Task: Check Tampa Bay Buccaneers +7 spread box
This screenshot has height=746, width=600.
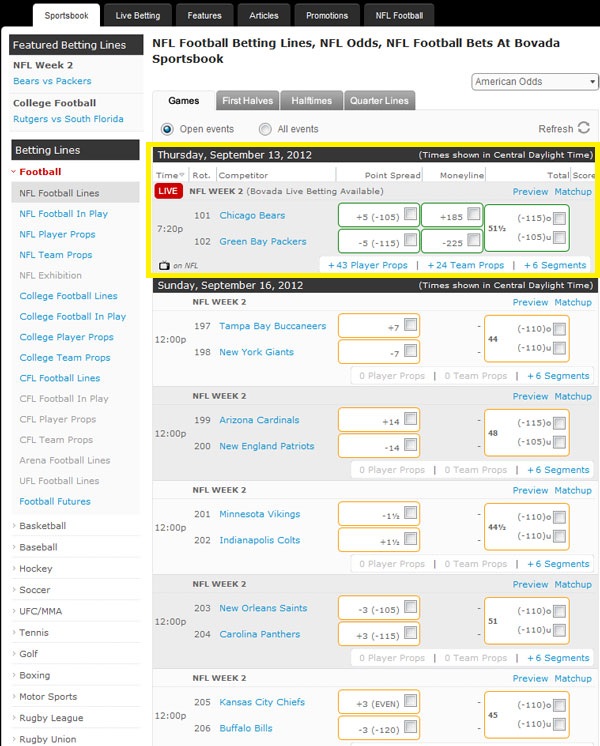Action: 410,324
